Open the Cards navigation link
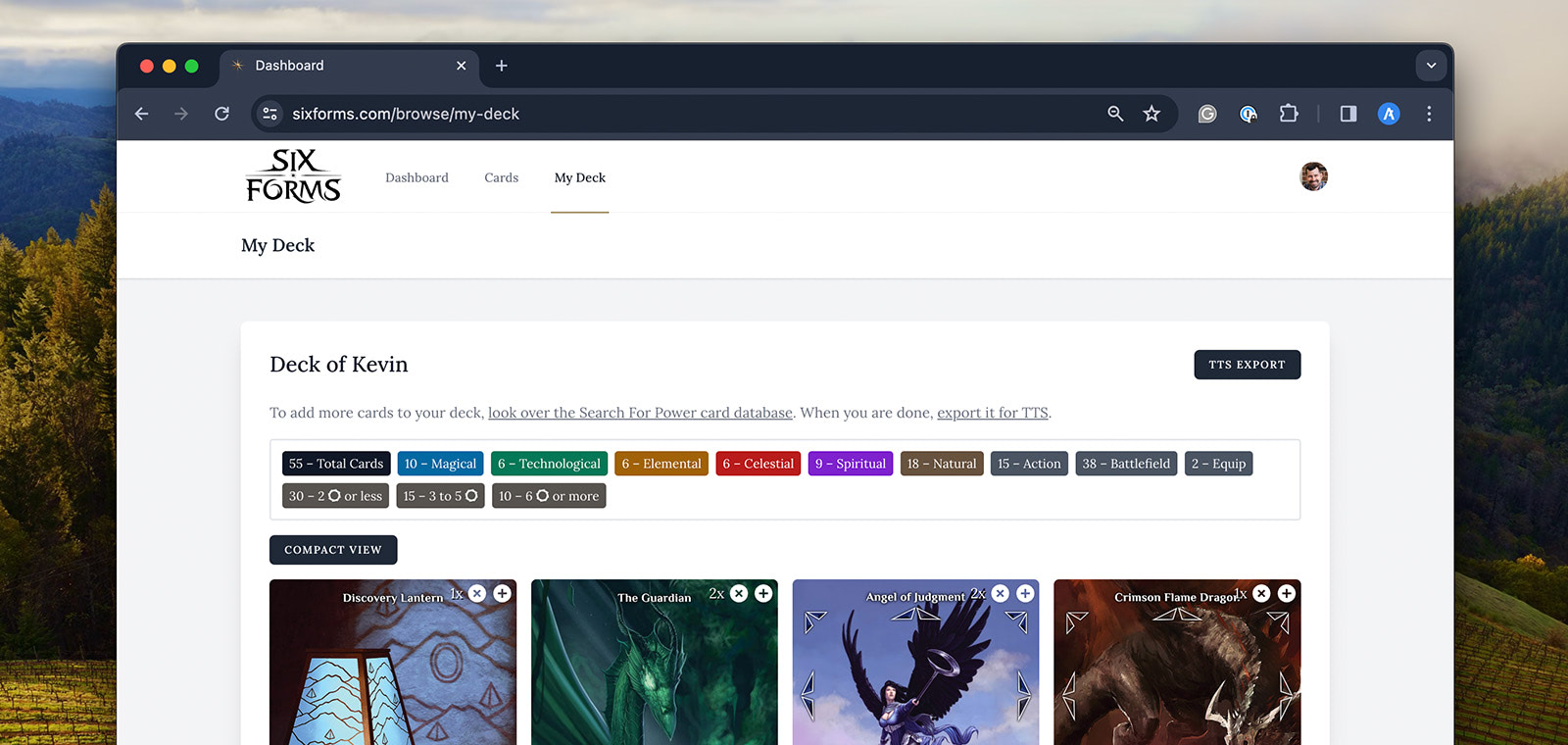This screenshot has height=745, width=1568. click(501, 177)
